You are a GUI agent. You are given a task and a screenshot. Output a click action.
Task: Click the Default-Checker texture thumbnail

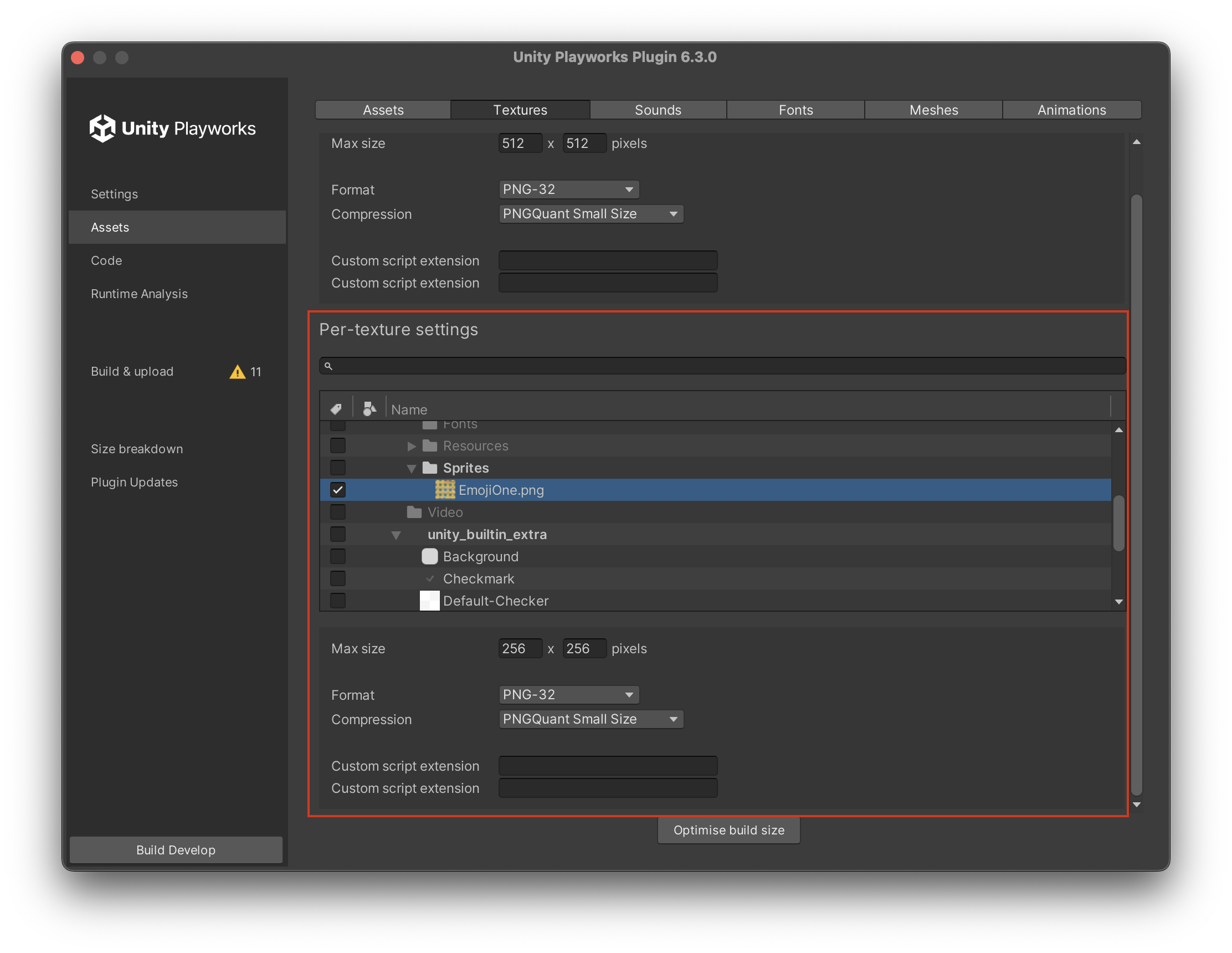click(430, 601)
